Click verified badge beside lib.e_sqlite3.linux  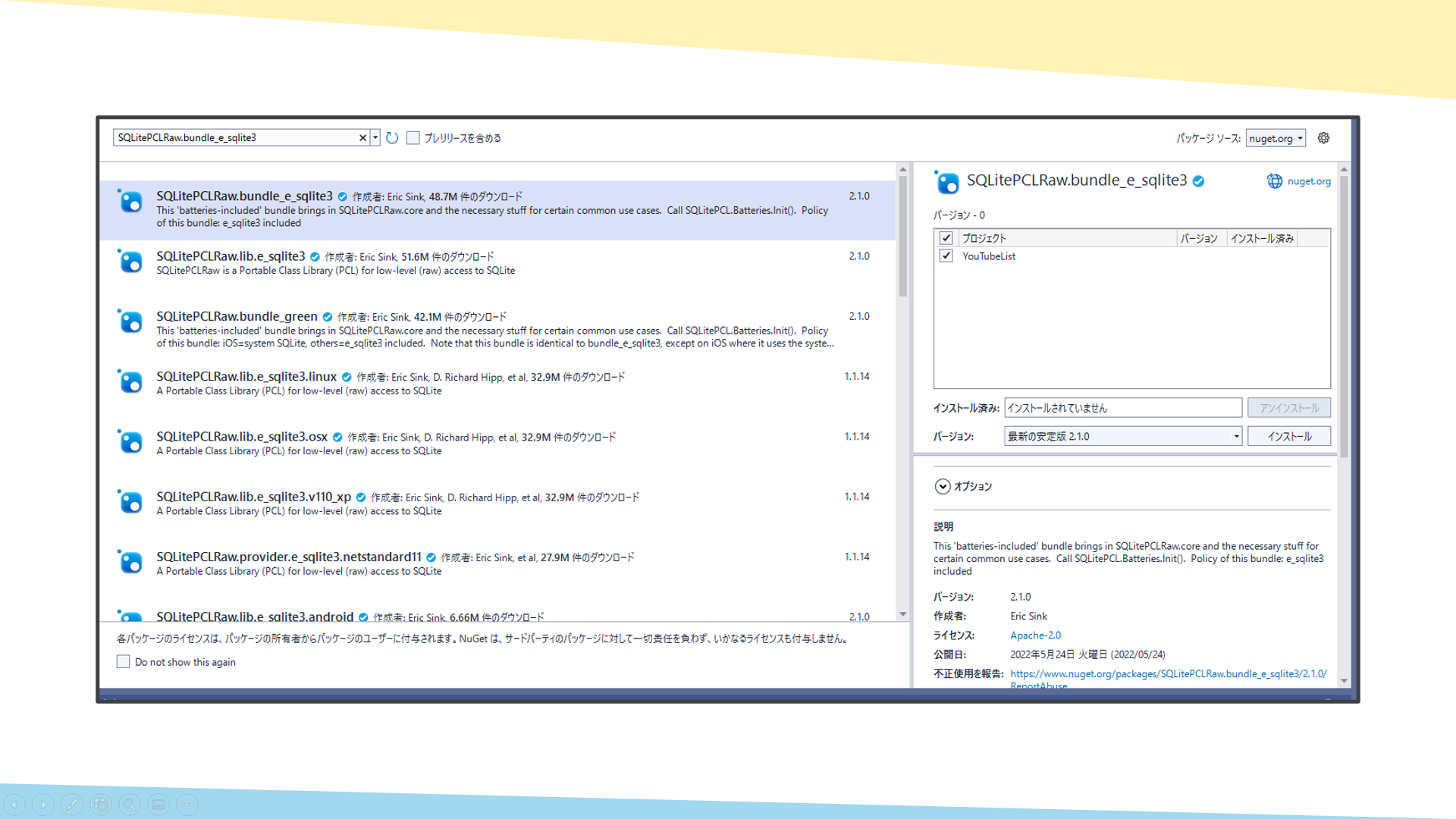pos(347,377)
